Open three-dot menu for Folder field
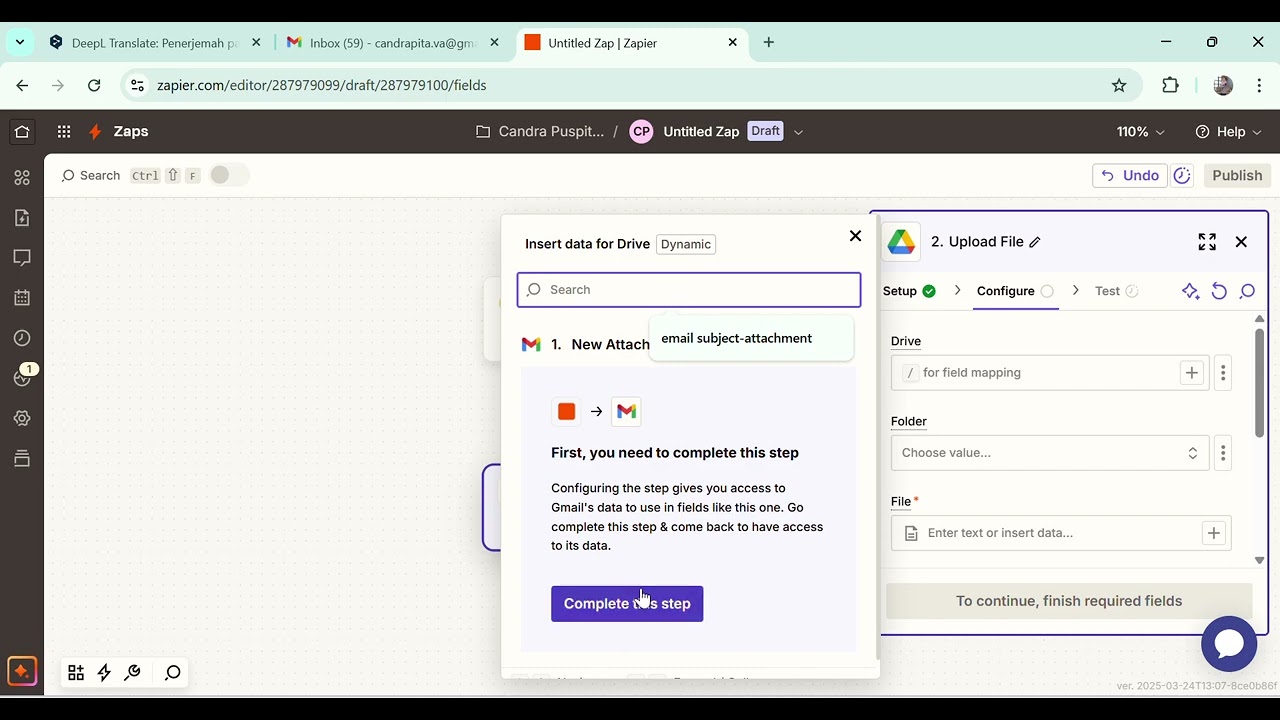This screenshot has height=720, width=1280. [x=1223, y=453]
